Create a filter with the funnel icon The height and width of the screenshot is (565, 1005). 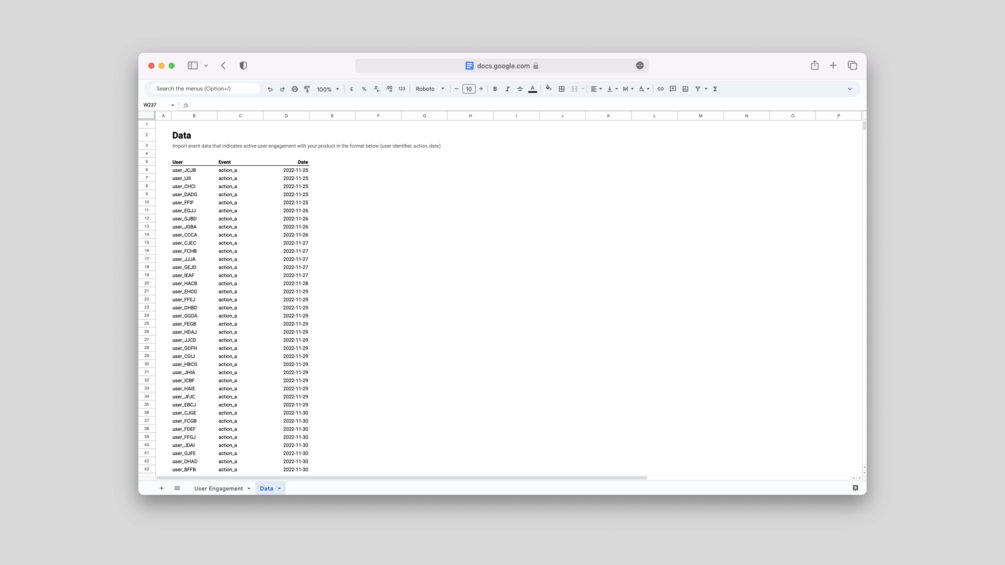point(697,89)
